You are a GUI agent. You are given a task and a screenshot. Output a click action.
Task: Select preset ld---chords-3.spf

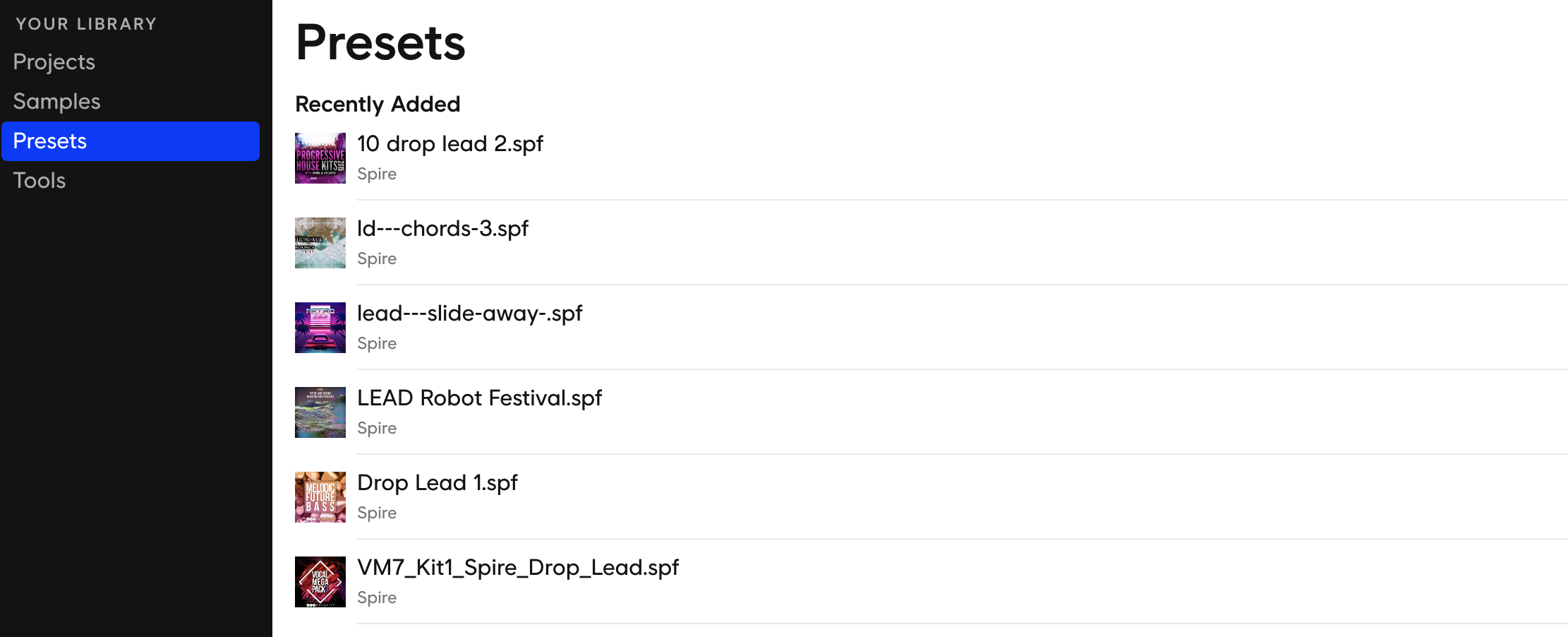pos(442,229)
